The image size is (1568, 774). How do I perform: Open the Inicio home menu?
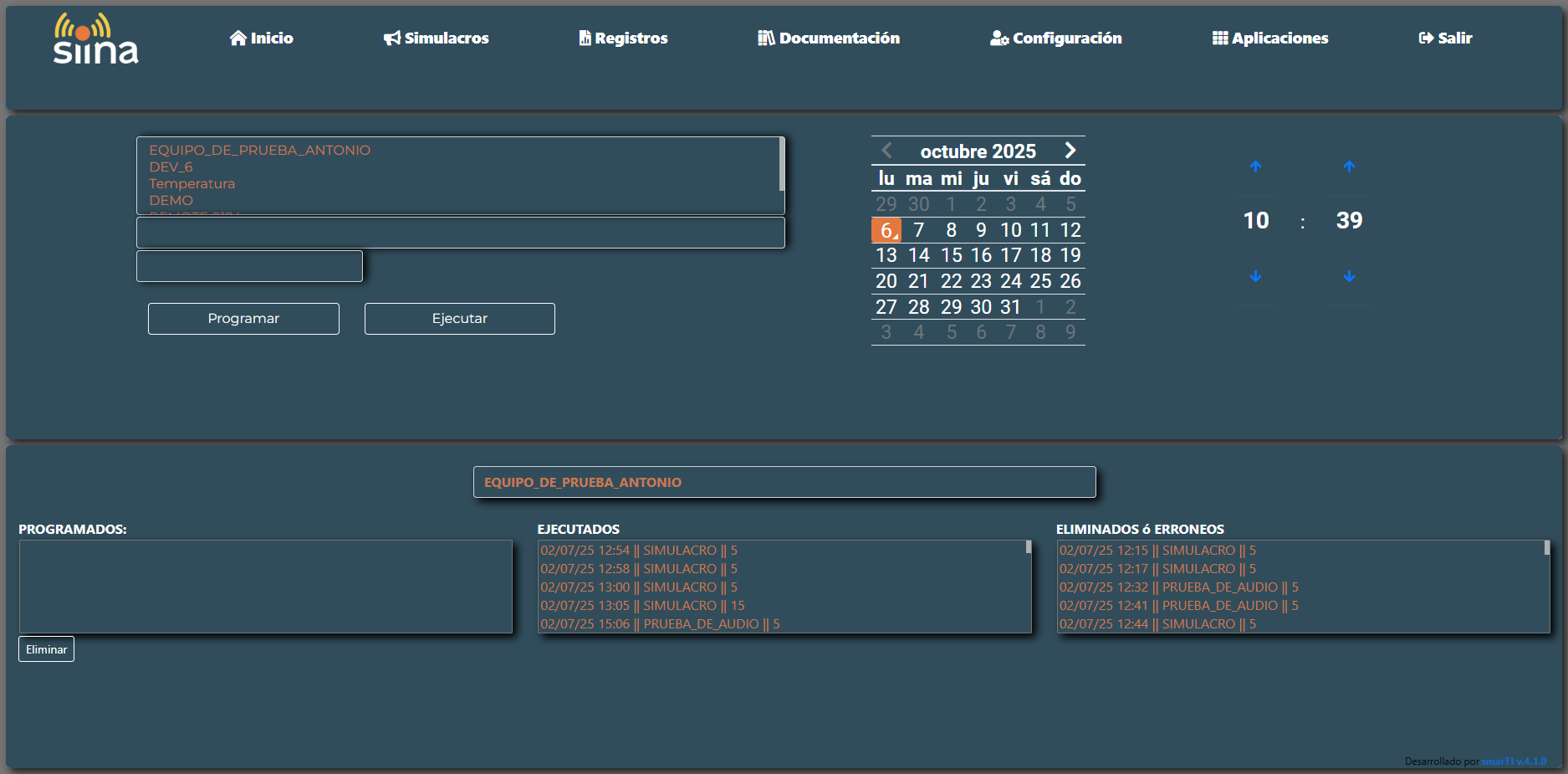click(x=262, y=38)
